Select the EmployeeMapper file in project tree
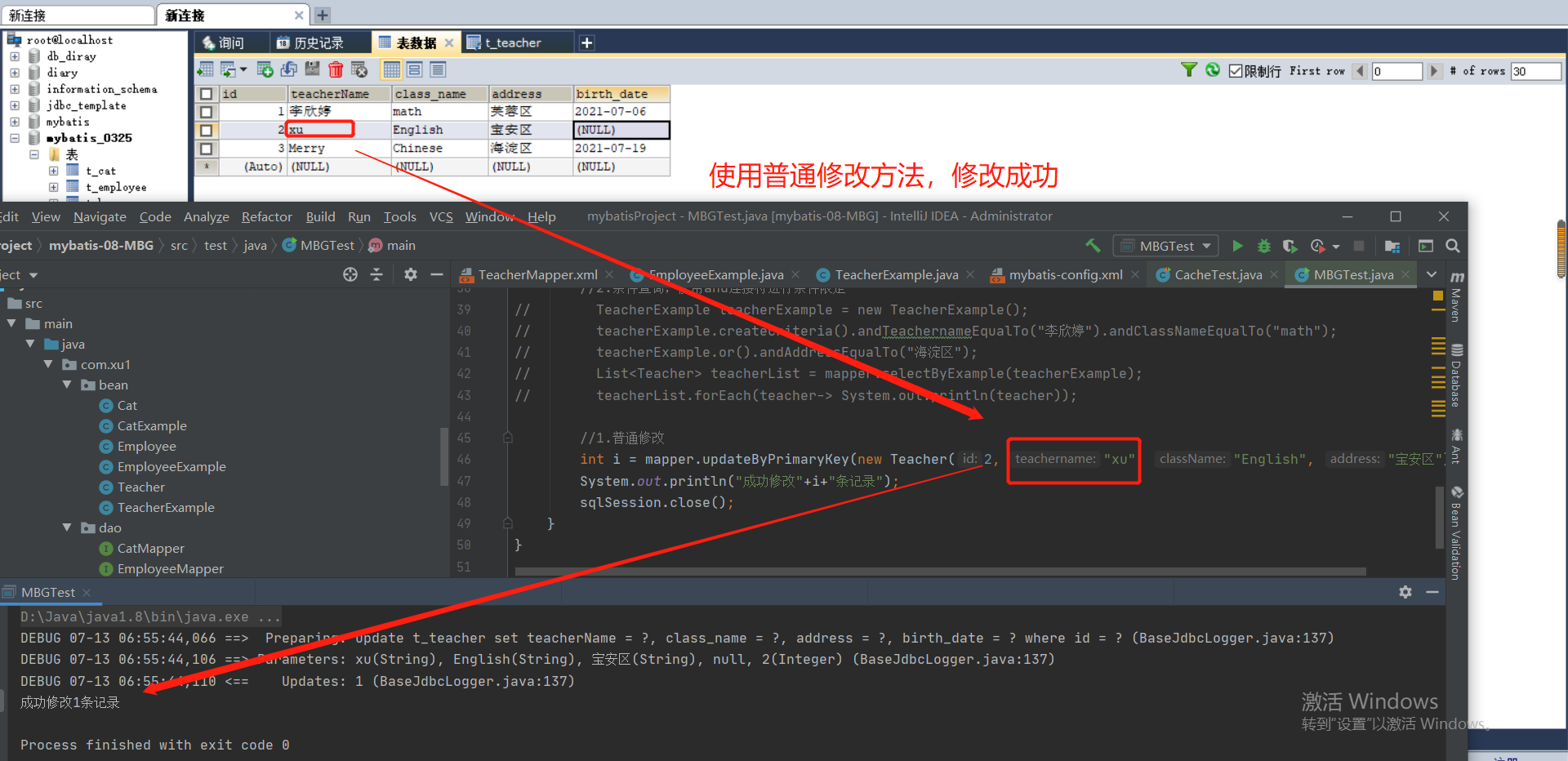The width and height of the screenshot is (1568, 761). (170, 568)
